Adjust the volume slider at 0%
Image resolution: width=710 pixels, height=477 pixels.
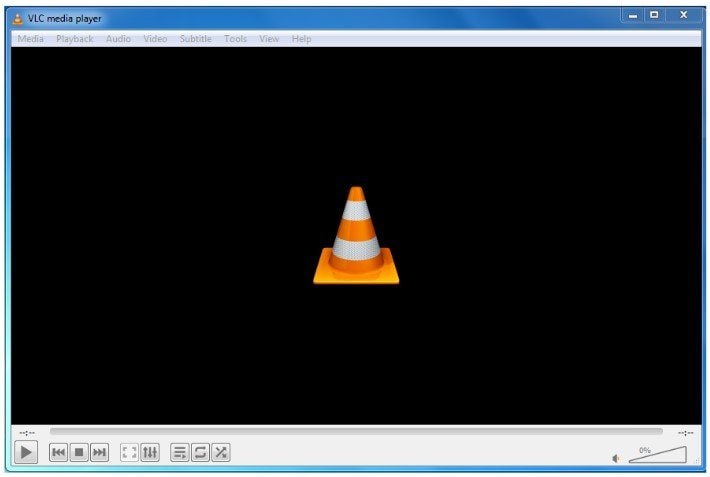[x=657, y=455]
